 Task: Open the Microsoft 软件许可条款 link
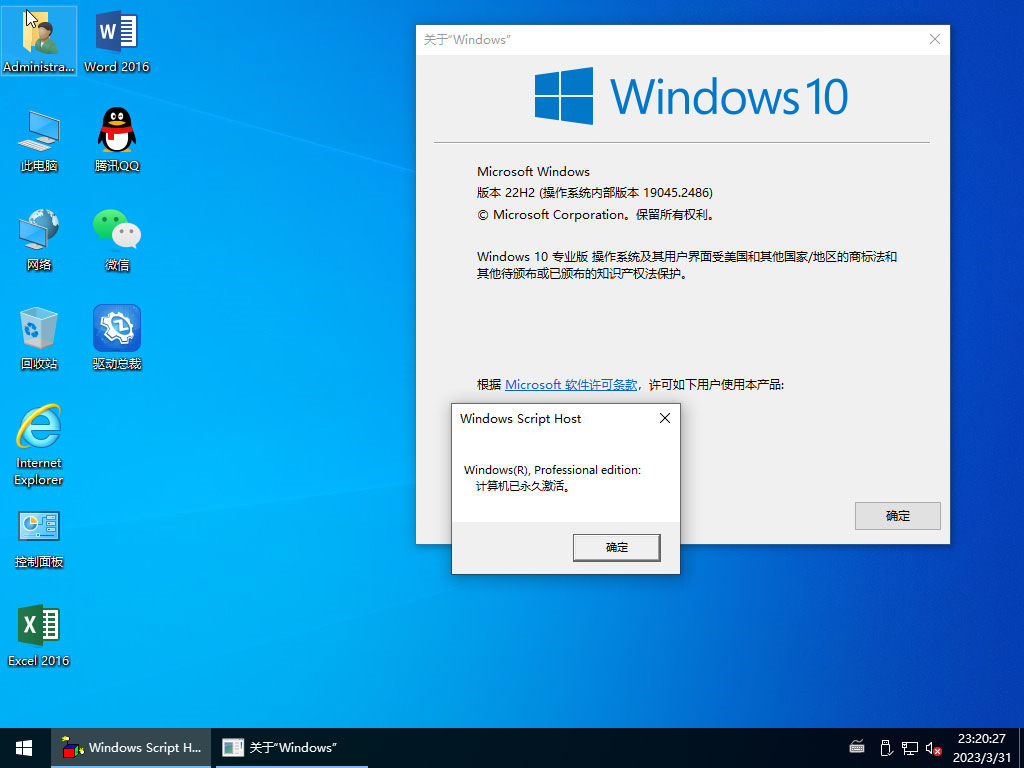click(x=575, y=384)
